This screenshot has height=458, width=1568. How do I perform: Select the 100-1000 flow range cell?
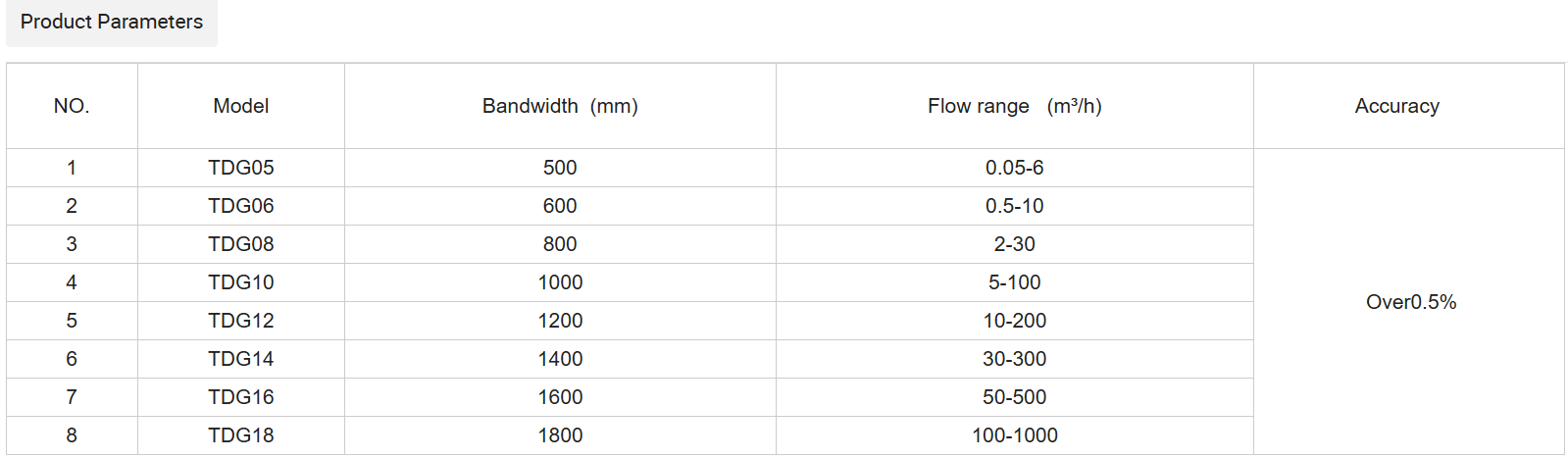(x=1014, y=435)
